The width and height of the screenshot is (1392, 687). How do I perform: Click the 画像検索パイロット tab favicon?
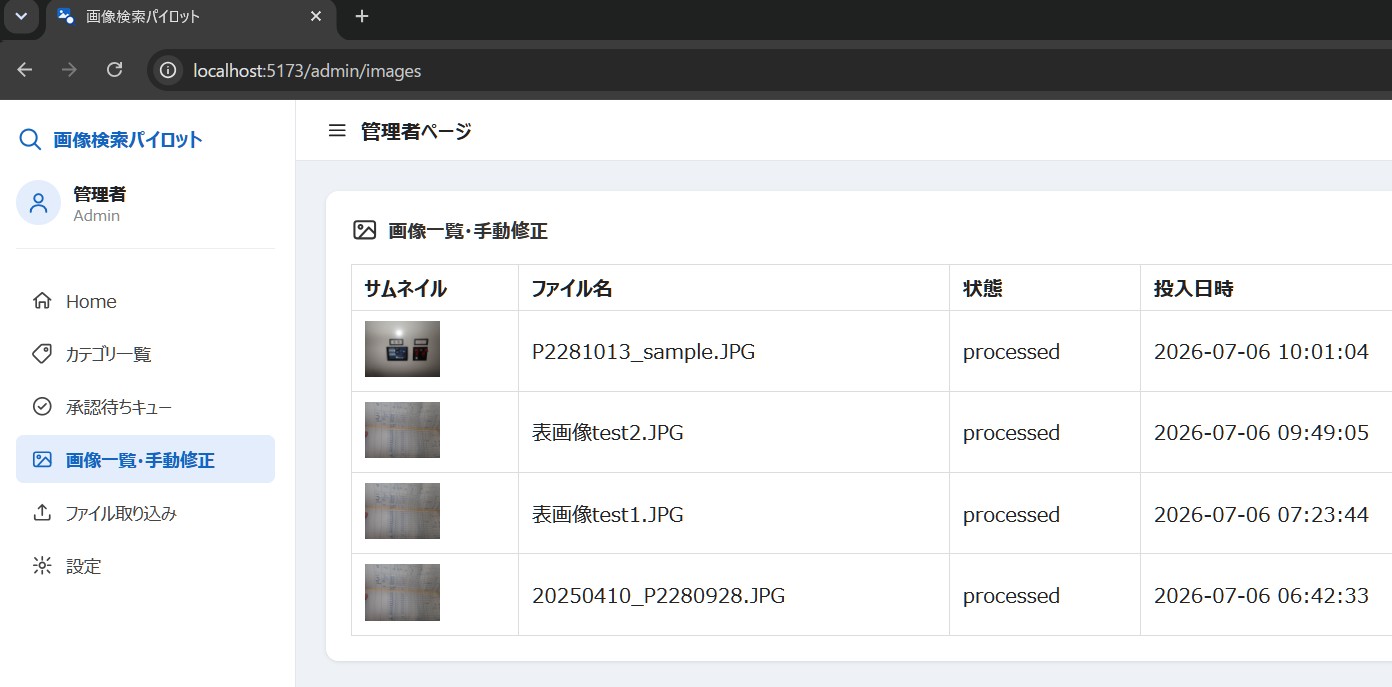pyautogui.click(x=66, y=17)
